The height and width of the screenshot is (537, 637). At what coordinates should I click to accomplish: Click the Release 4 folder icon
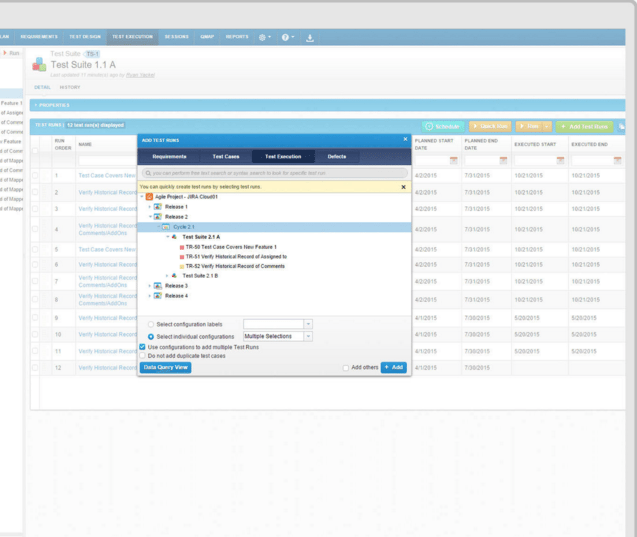(x=158, y=295)
